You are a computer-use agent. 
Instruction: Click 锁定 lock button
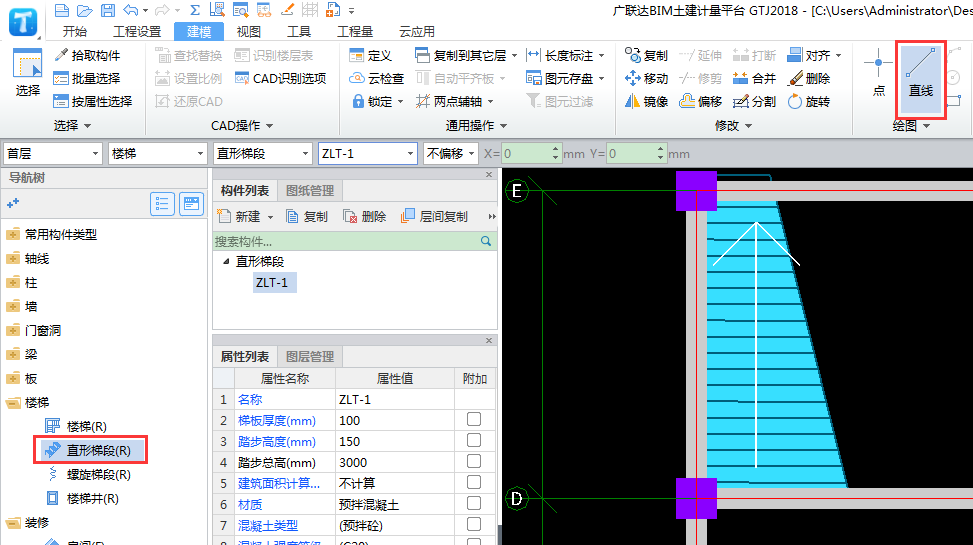[x=377, y=101]
